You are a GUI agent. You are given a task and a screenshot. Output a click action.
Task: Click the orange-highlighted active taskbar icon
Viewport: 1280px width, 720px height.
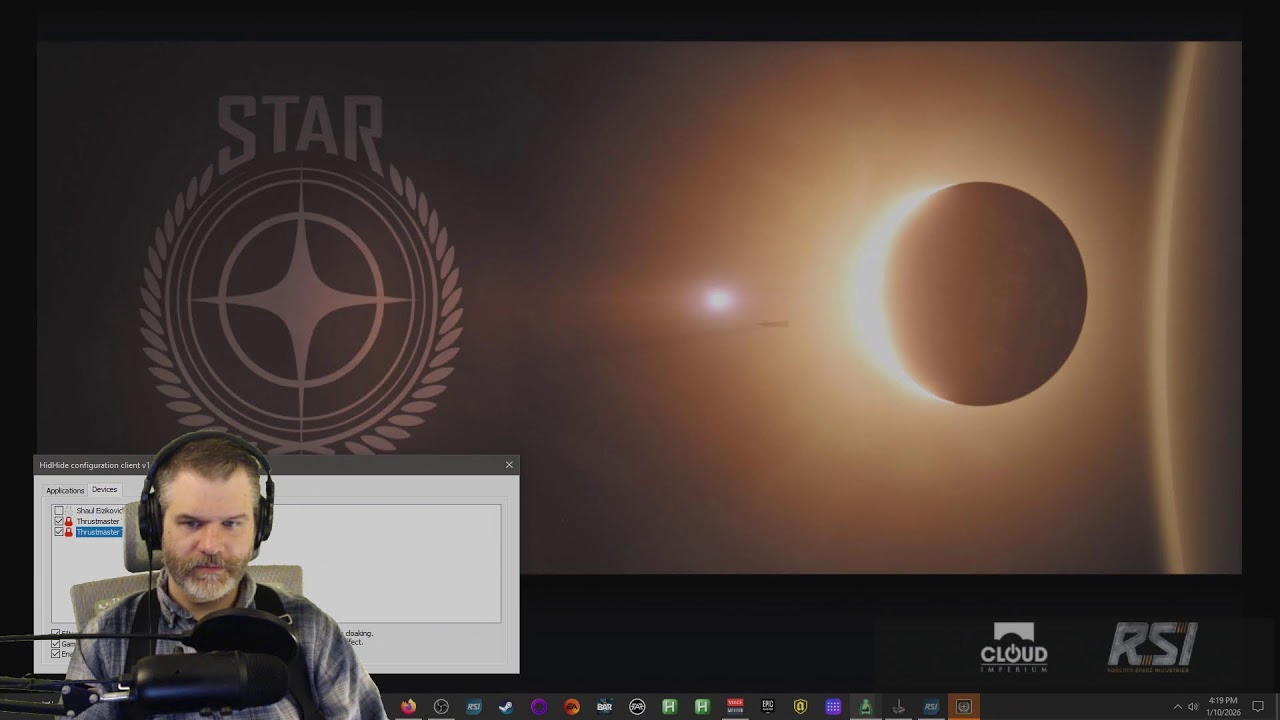click(964, 707)
